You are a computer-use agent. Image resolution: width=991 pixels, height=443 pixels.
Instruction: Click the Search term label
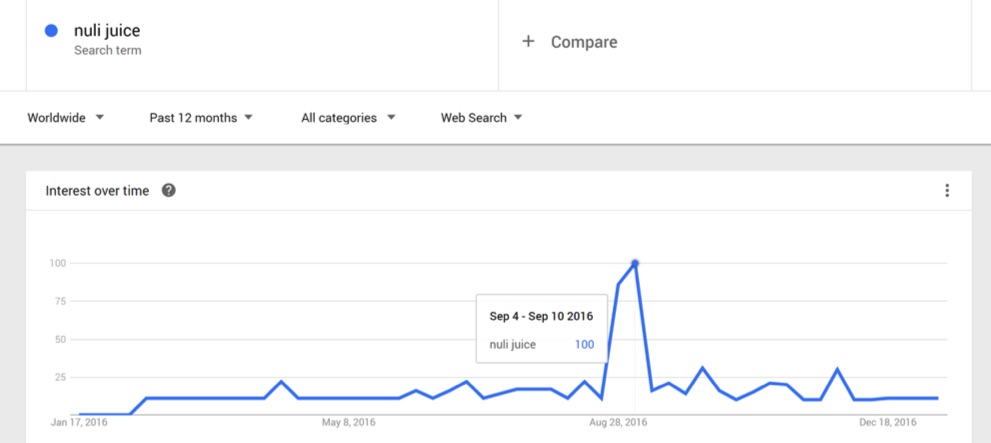[x=107, y=51]
